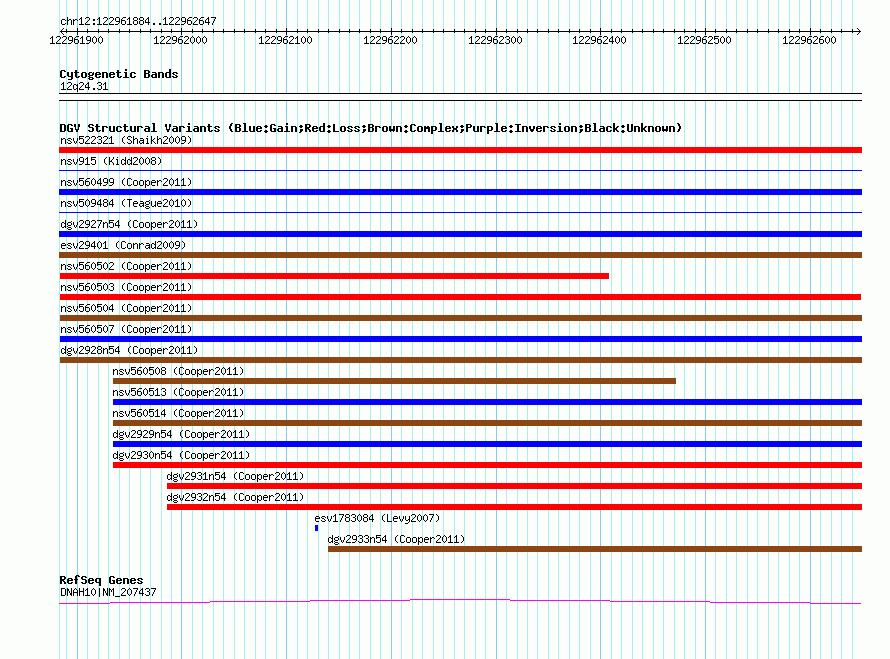Open the nsv915 (Kidd2008) label

111,161
